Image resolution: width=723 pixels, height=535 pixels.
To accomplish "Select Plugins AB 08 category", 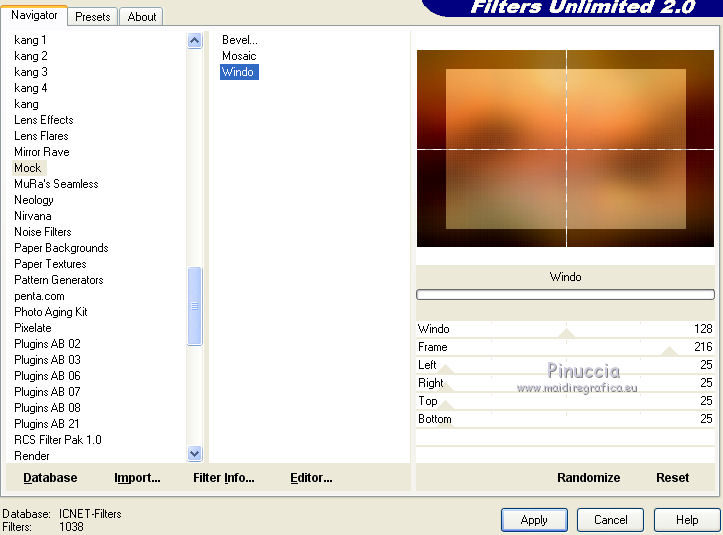I will click(x=47, y=408).
